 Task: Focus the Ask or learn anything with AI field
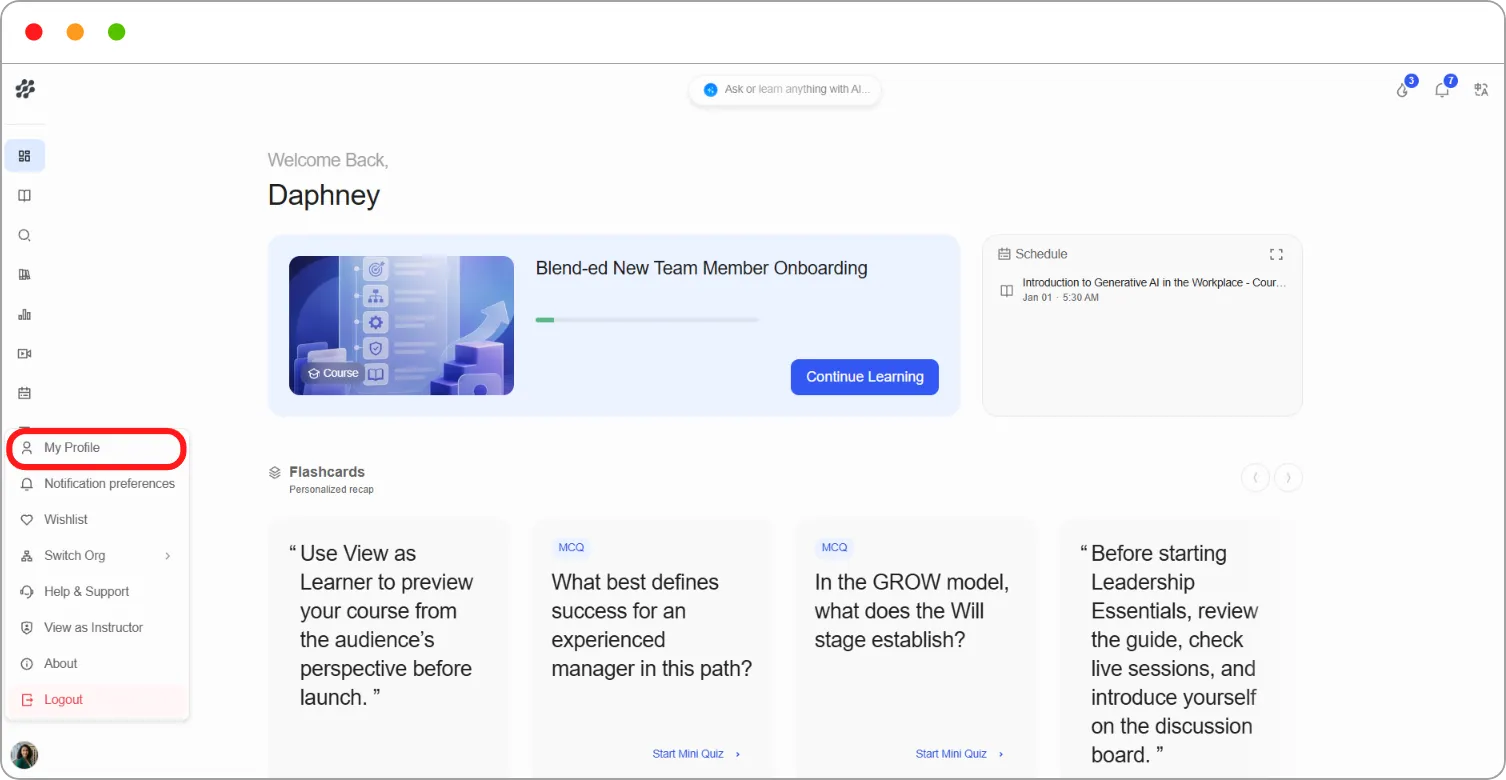click(x=786, y=90)
